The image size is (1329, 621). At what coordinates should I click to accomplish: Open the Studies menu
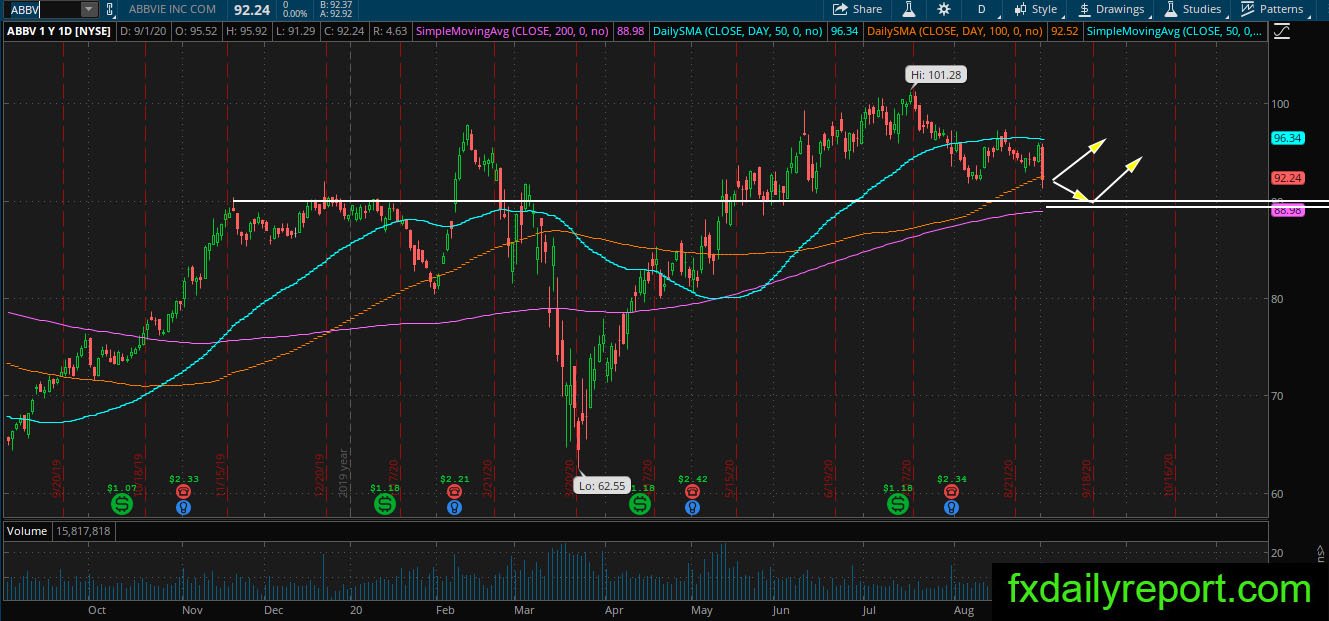pos(1193,9)
